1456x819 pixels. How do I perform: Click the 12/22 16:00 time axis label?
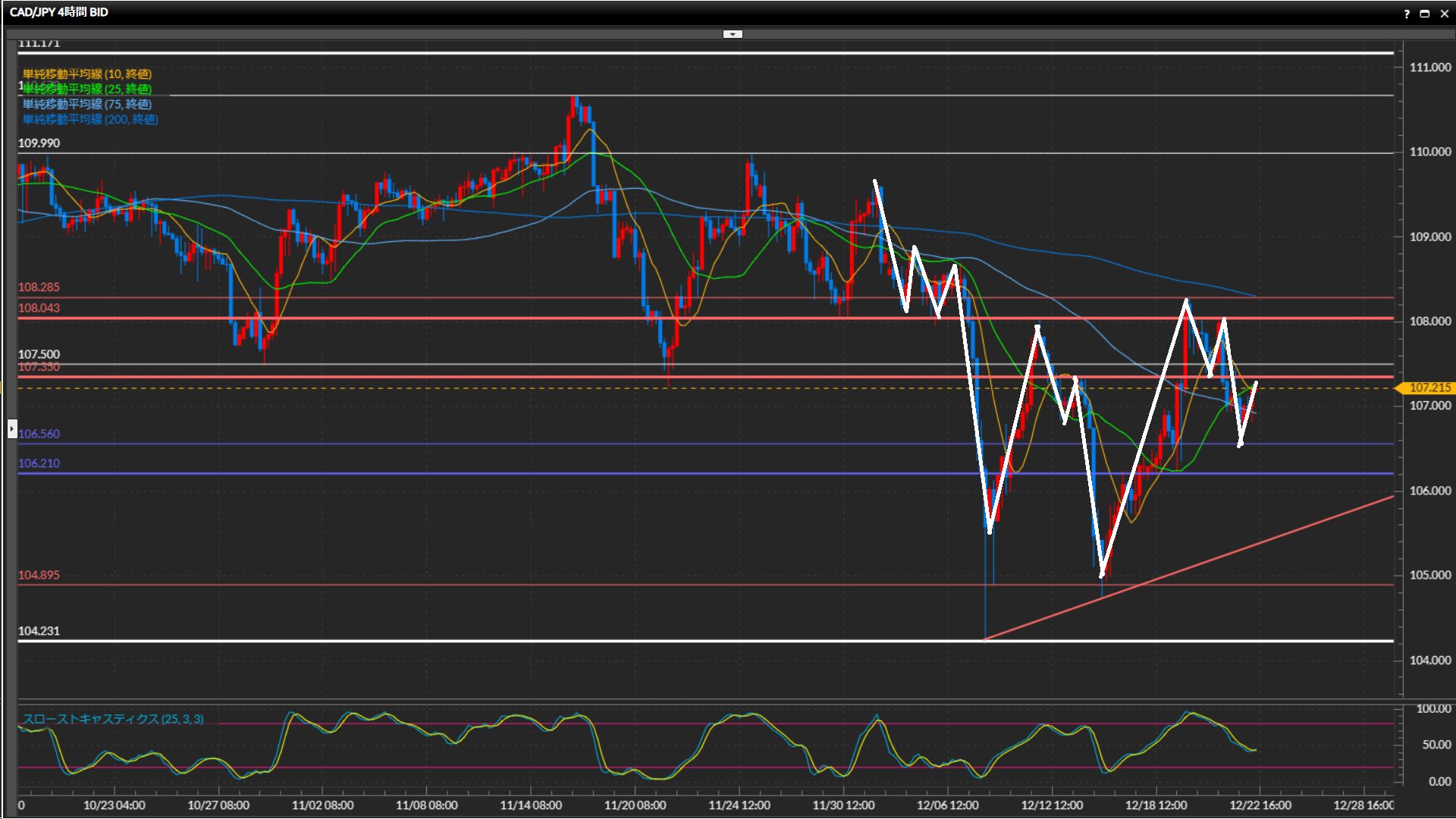pos(1260,805)
